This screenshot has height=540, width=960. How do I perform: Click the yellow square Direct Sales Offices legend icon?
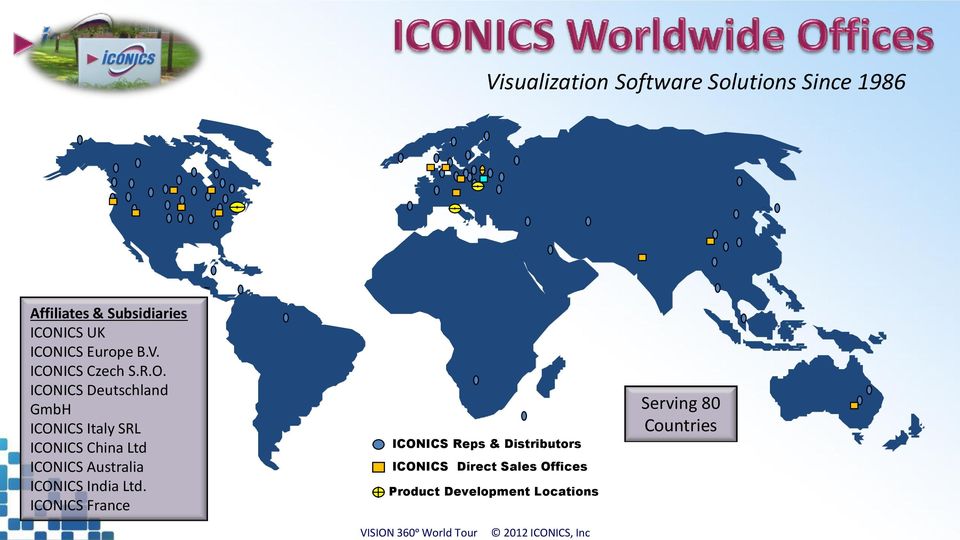[378, 467]
